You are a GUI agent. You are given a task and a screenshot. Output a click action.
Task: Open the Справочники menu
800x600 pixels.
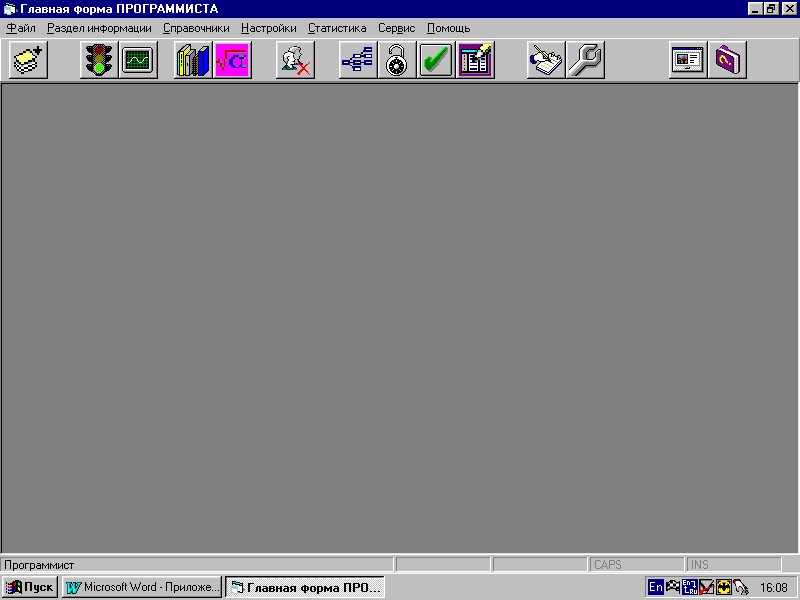pos(196,29)
